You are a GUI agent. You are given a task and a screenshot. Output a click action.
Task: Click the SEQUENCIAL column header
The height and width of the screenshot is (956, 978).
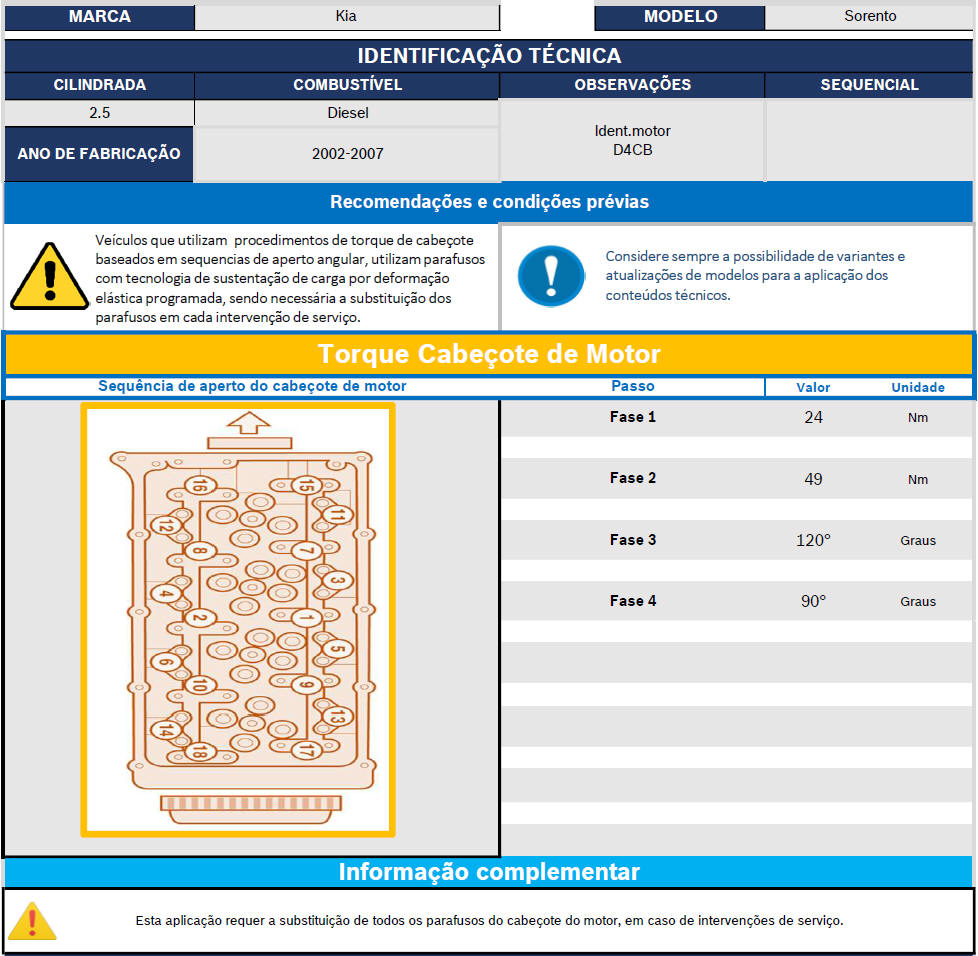(x=869, y=85)
